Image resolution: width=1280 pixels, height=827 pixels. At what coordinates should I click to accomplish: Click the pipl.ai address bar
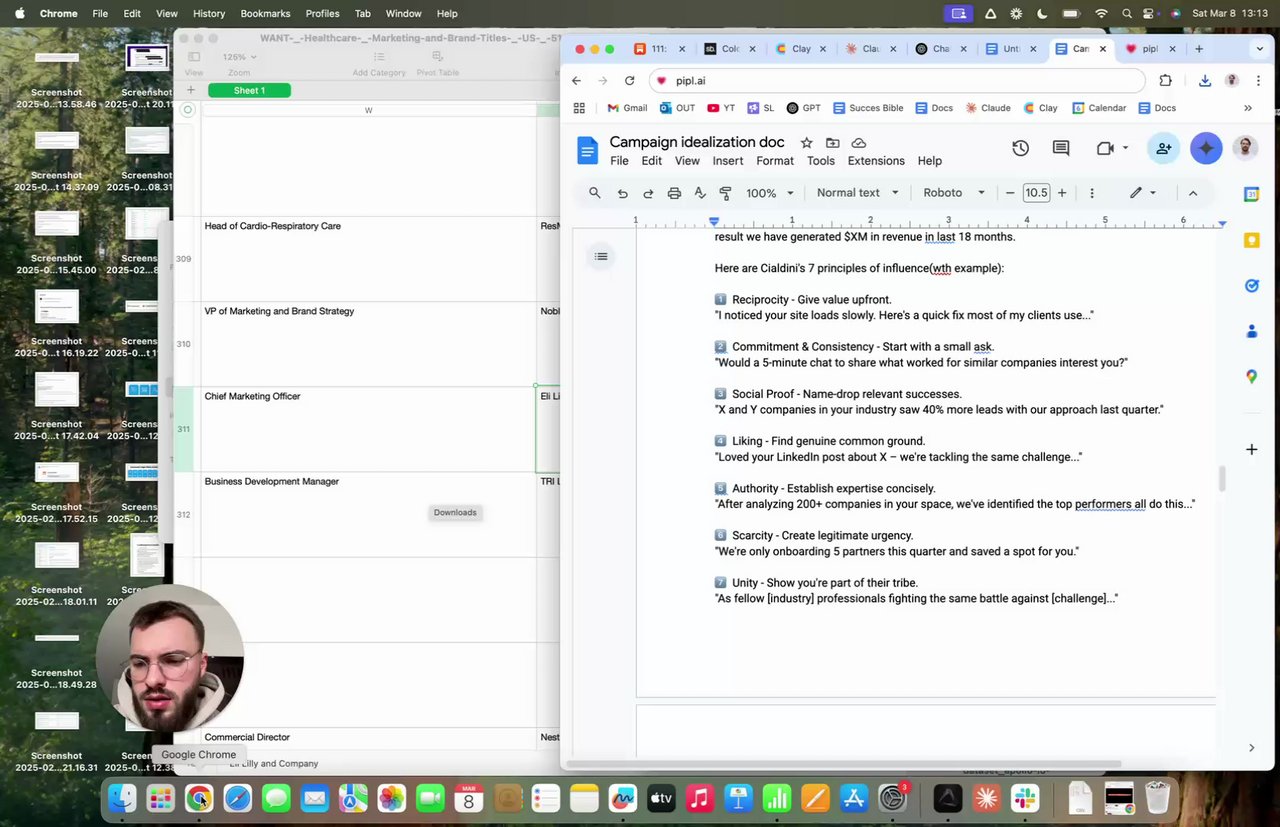897,81
